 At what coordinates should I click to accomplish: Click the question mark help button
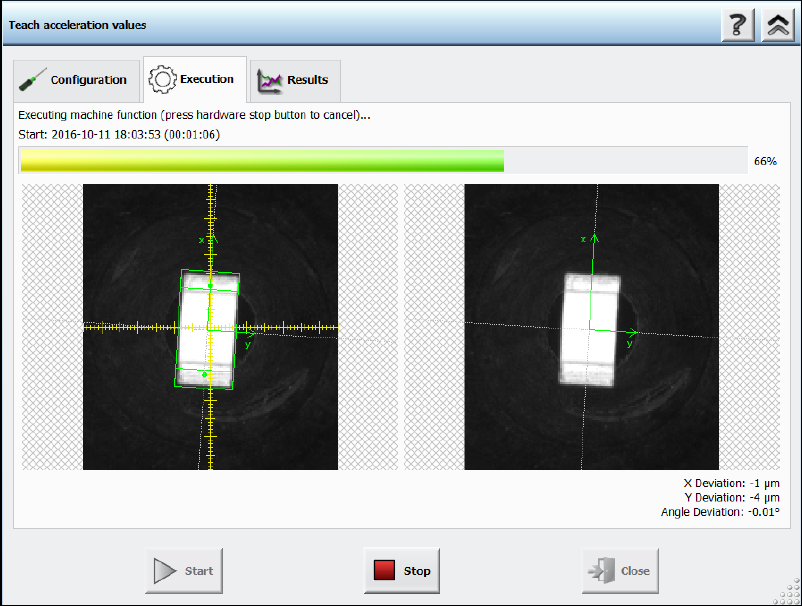pos(737,26)
